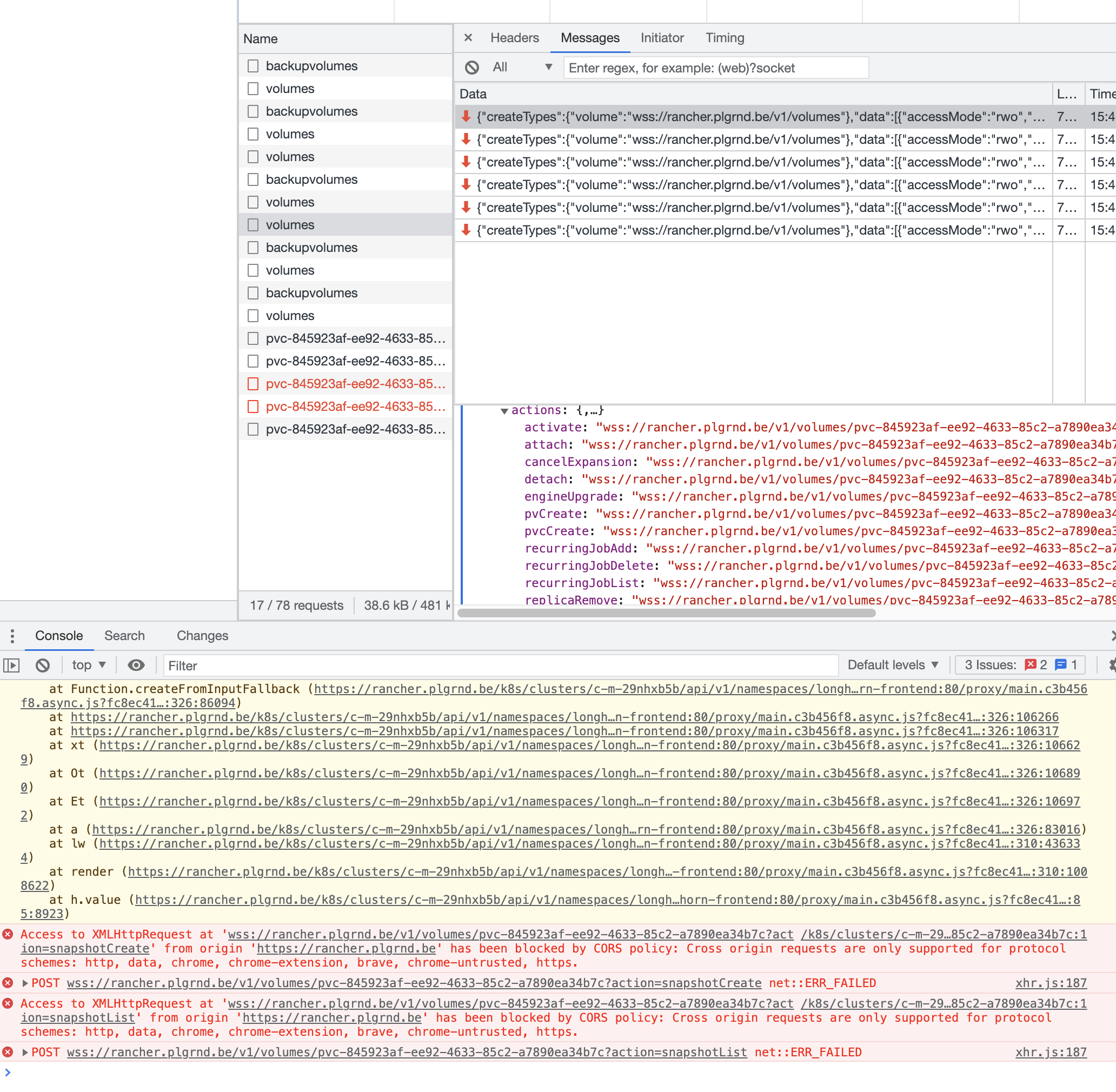Clear the console messages (ban icon)
1116x1092 pixels.
tap(43, 665)
